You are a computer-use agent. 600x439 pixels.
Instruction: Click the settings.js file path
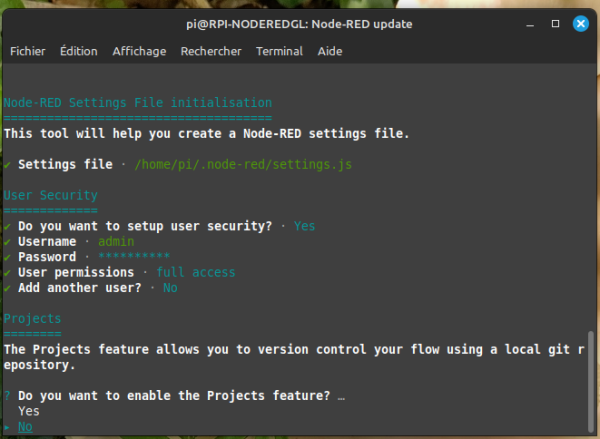pyautogui.click(x=243, y=165)
